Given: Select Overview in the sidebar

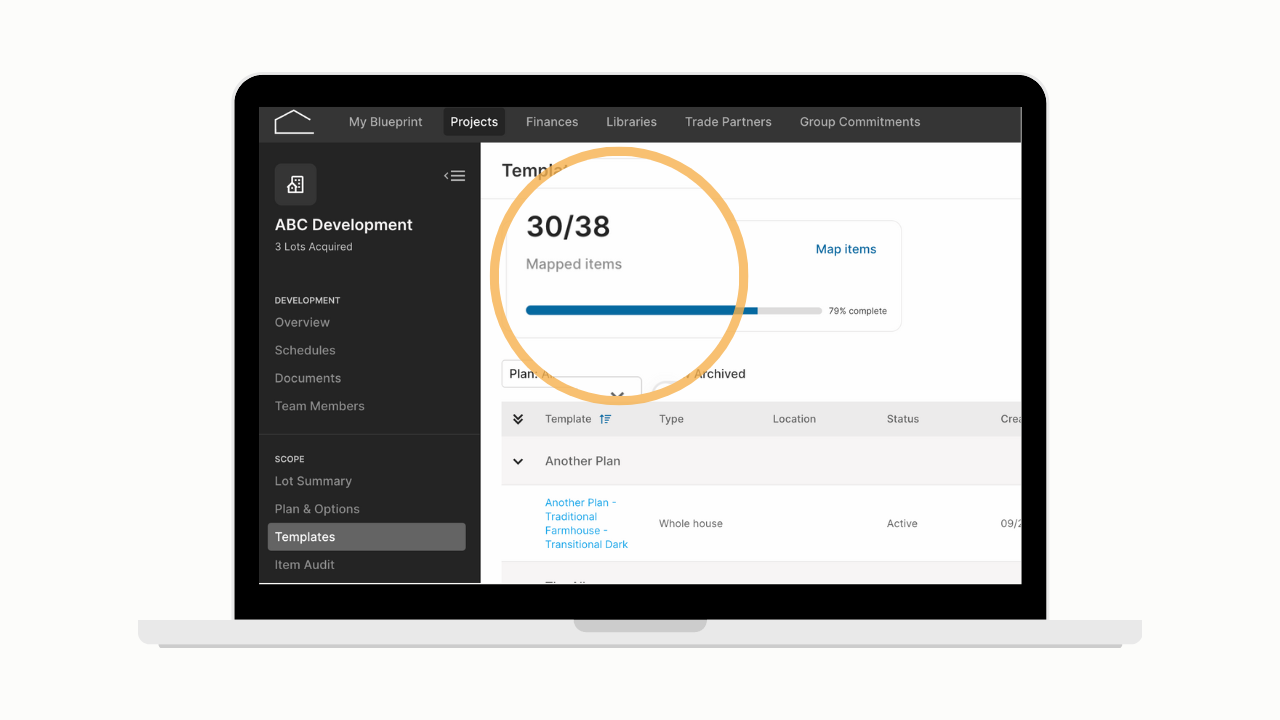Looking at the screenshot, I should tap(302, 322).
